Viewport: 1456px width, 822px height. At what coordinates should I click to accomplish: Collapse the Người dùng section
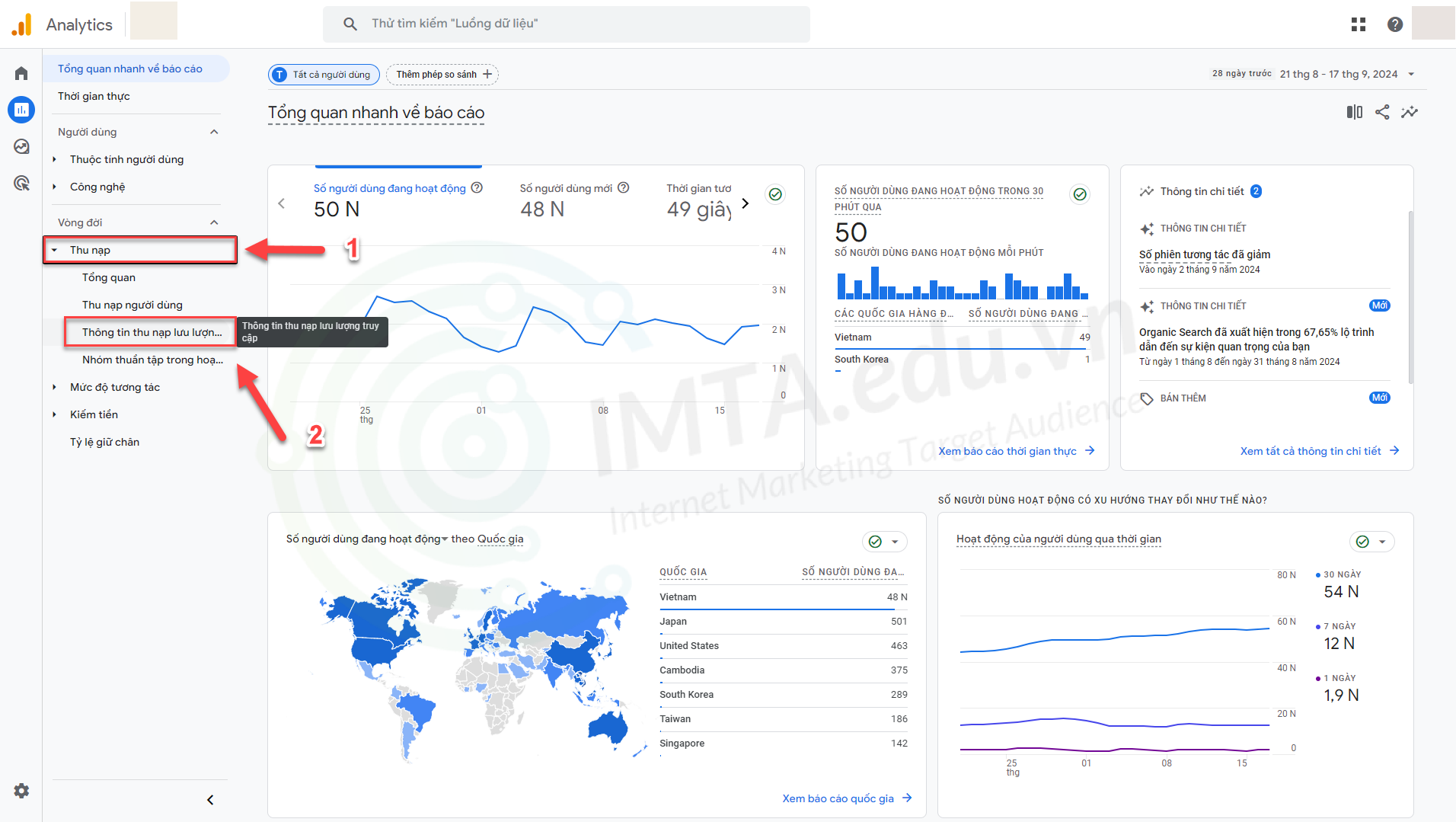214,132
